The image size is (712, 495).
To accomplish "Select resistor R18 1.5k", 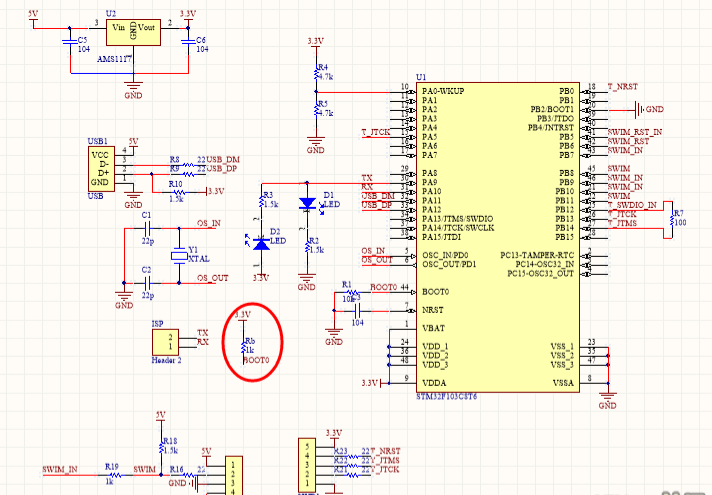I will [161, 447].
